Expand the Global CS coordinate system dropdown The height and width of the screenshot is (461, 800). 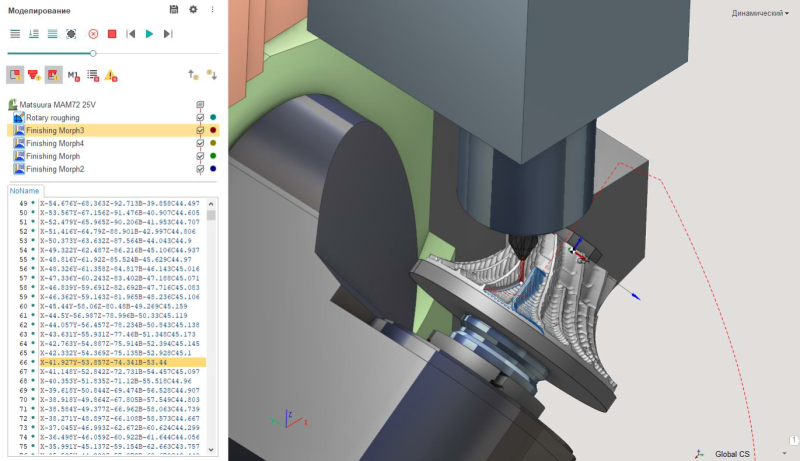[784, 454]
